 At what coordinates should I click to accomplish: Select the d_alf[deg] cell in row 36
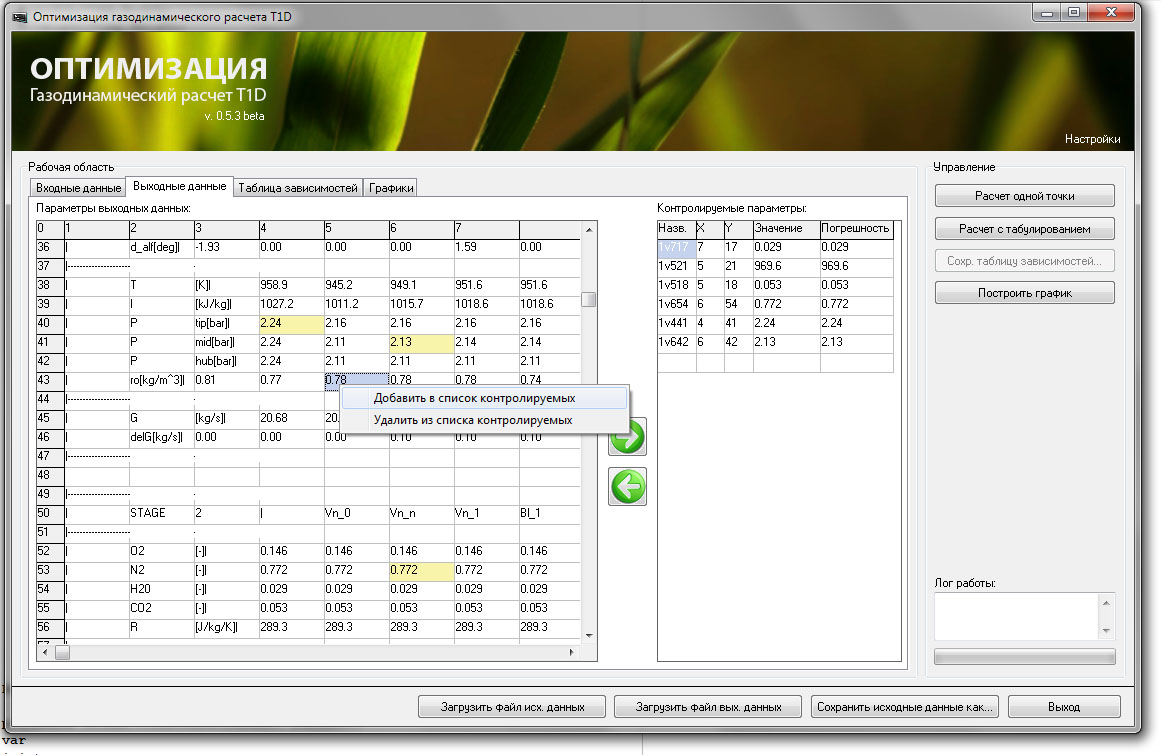(x=161, y=247)
